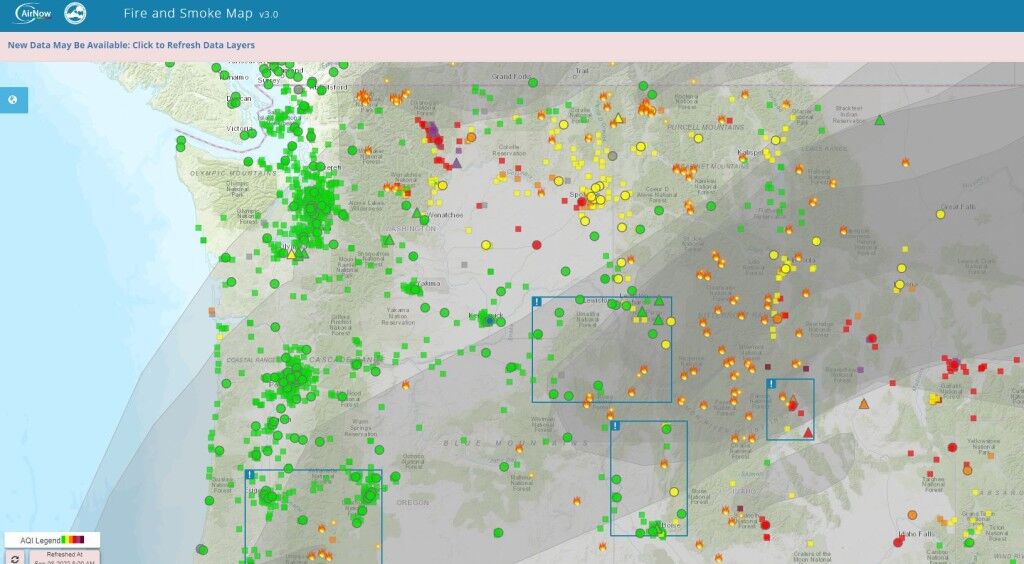Select the red circle in Yellowstone National Park

click(x=952, y=447)
